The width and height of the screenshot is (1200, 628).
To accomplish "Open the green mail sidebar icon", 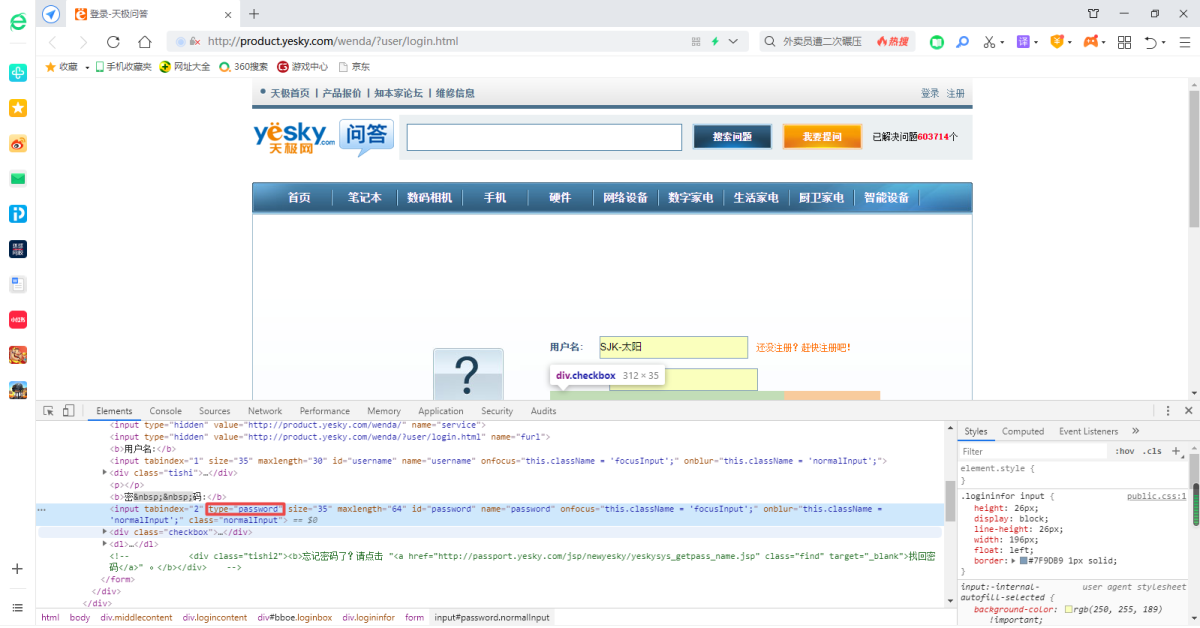I will point(18,178).
